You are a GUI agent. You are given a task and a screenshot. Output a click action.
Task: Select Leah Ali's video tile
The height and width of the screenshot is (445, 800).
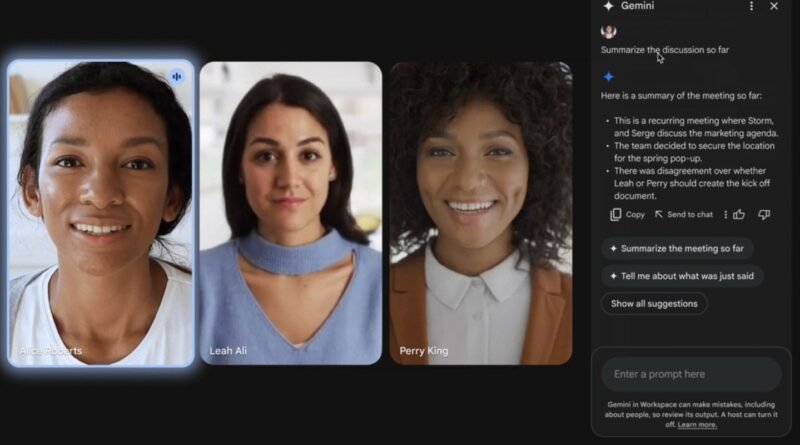click(x=291, y=213)
